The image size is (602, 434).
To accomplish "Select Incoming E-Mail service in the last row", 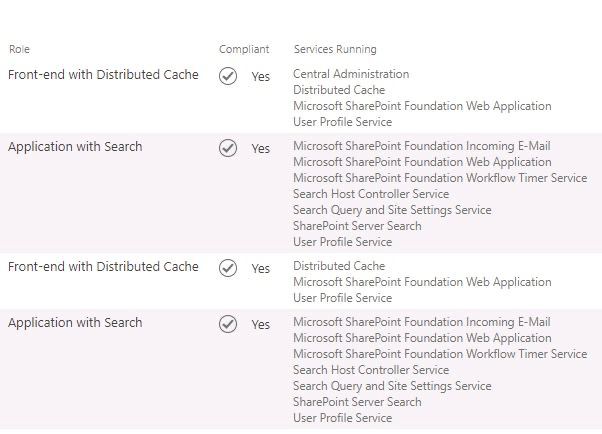I will point(422,322).
